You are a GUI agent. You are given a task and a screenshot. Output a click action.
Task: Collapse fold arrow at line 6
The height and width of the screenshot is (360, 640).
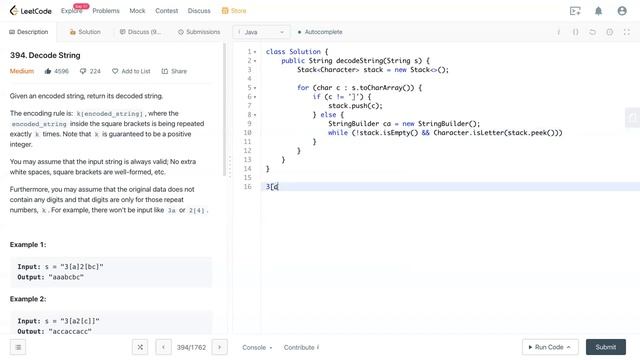(255, 97)
